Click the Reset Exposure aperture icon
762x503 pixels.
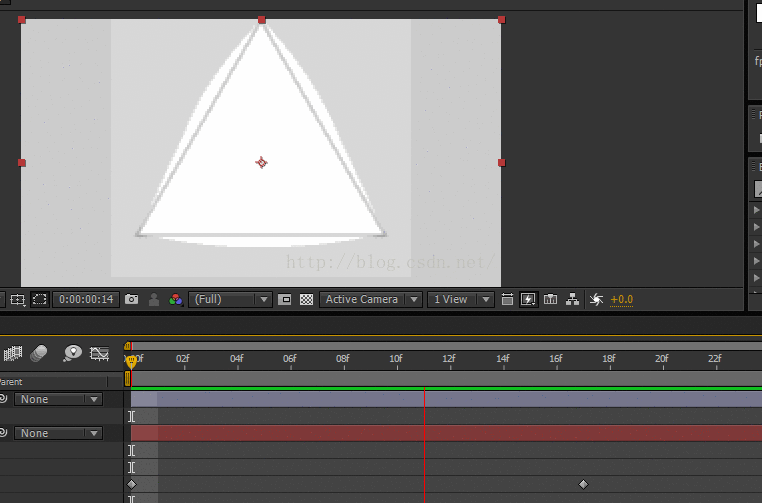tap(596, 299)
